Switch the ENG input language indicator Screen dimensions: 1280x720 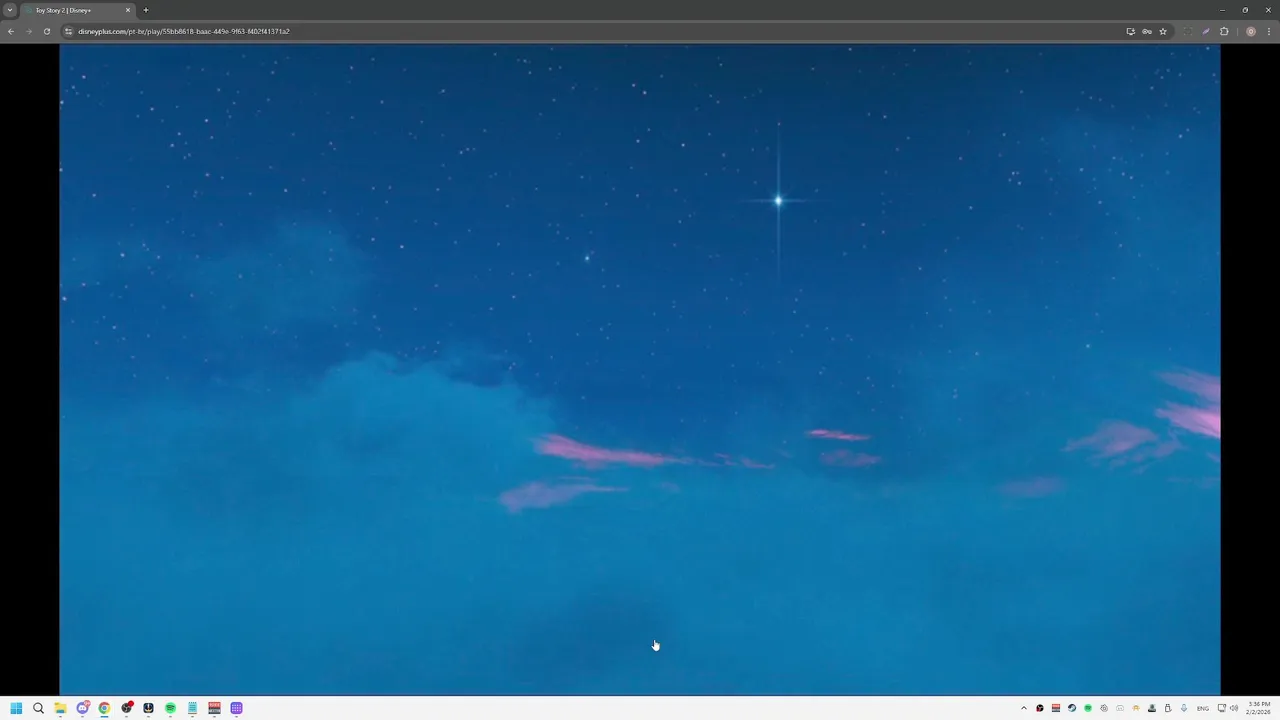coord(1203,708)
